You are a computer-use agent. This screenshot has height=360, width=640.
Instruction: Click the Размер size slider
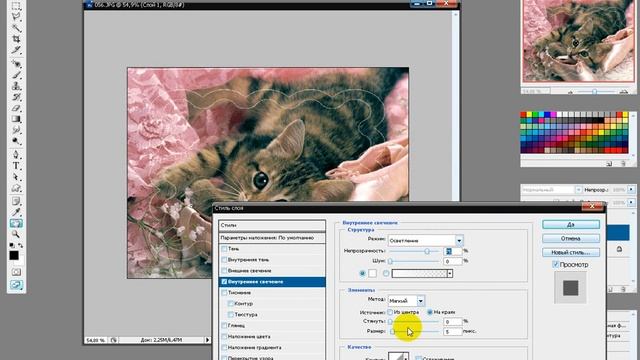coord(413,332)
